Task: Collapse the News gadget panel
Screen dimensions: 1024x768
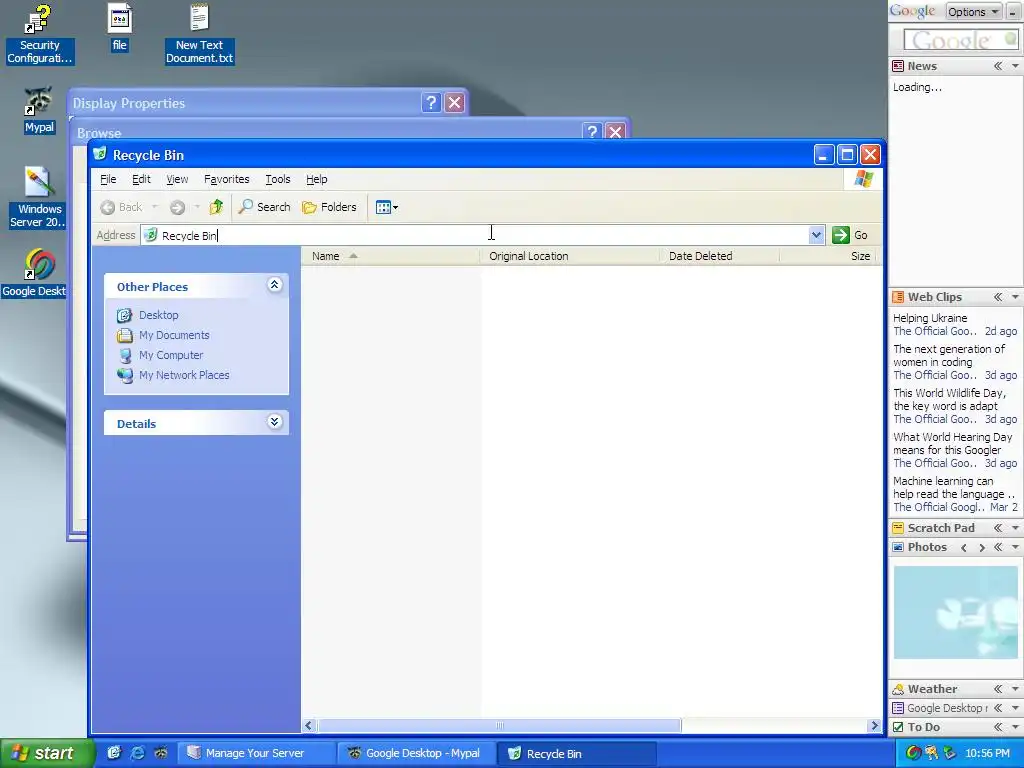Action: click(x=998, y=66)
